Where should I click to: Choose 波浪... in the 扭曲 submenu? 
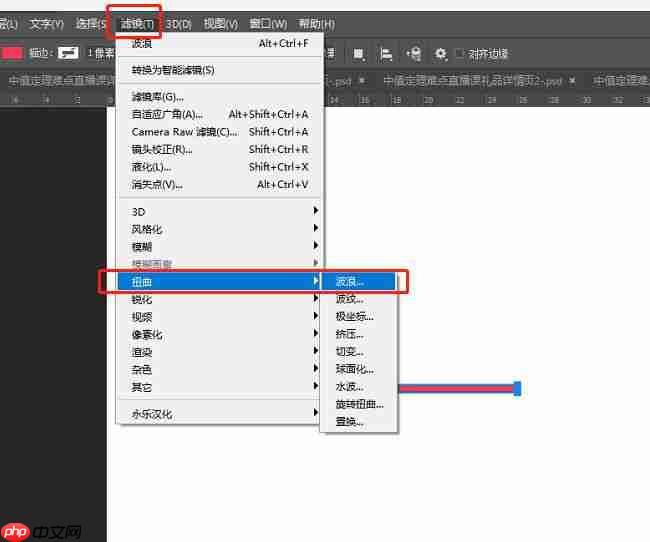359,282
